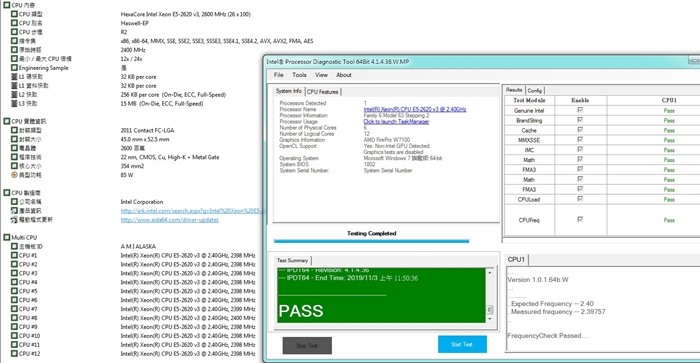Select the Test Summary tab
Image resolution: width=700 pixels, height=363 pixels.
click(292, 260)
